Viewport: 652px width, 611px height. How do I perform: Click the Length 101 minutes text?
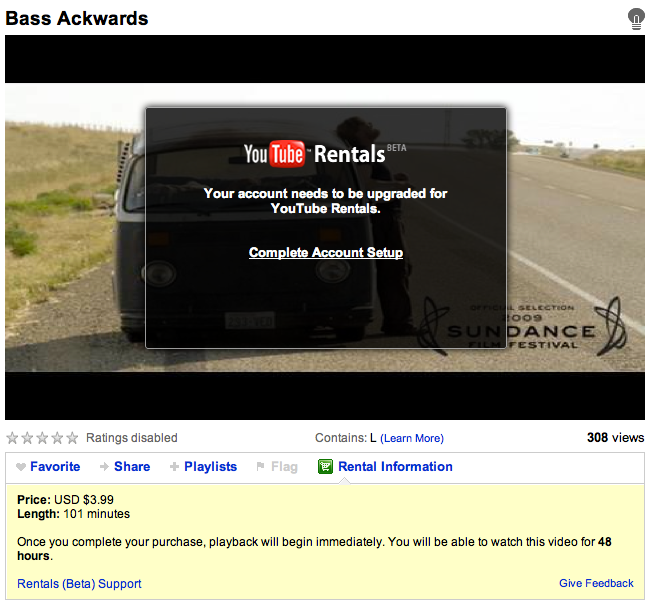pyautogui.click(x=74, y=514)
